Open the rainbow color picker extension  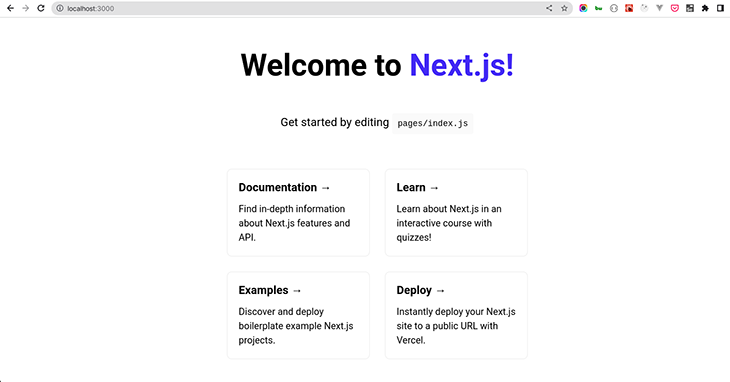coord(583,8)
